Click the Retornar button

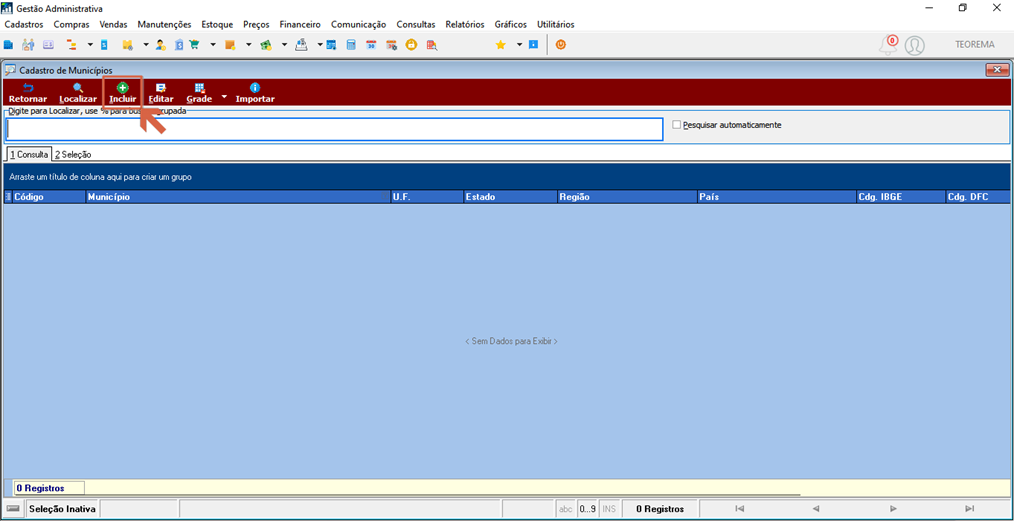pos(28,93)
